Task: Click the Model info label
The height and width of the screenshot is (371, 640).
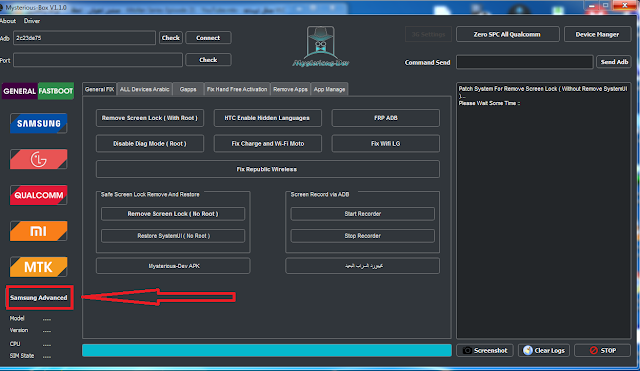Action: coord(17,318)
